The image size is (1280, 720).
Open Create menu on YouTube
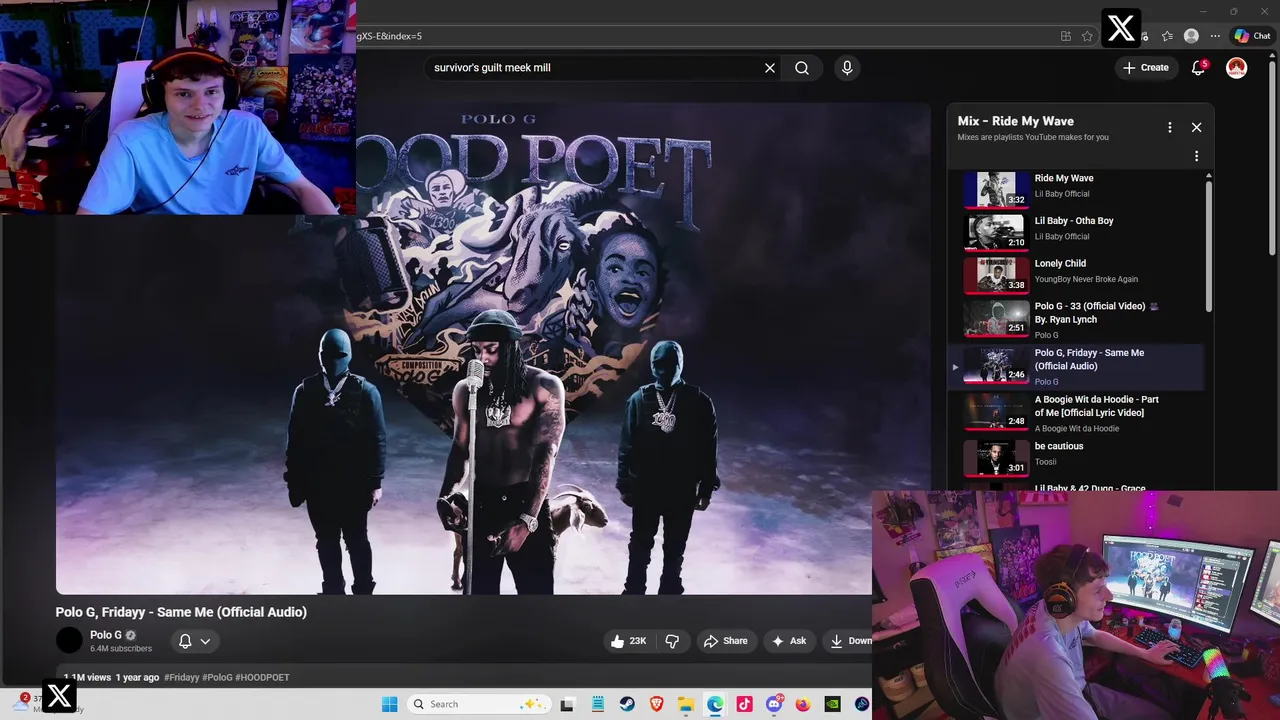[x=1145, y=68]
